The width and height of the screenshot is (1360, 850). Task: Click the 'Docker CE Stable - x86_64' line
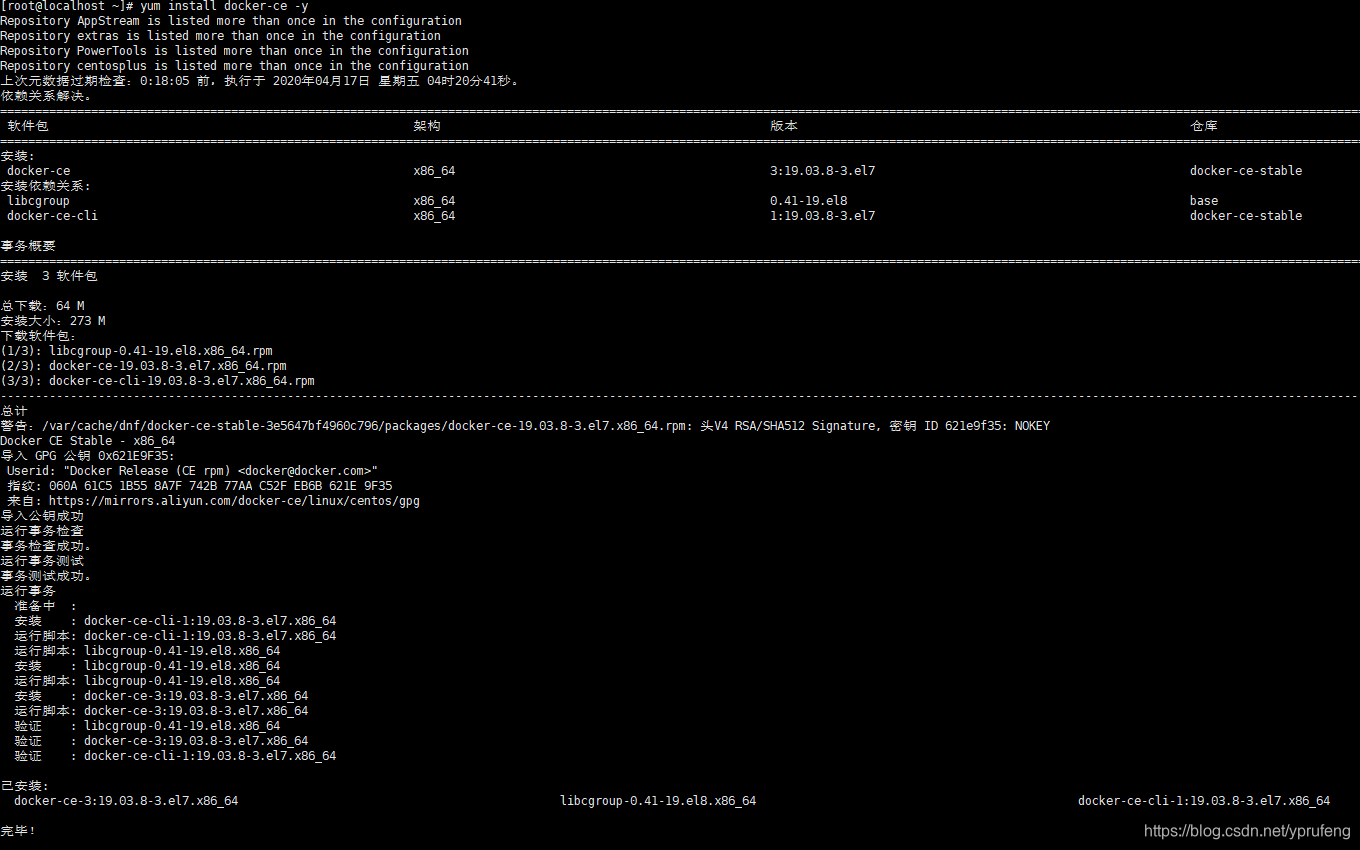pos(88,441)
